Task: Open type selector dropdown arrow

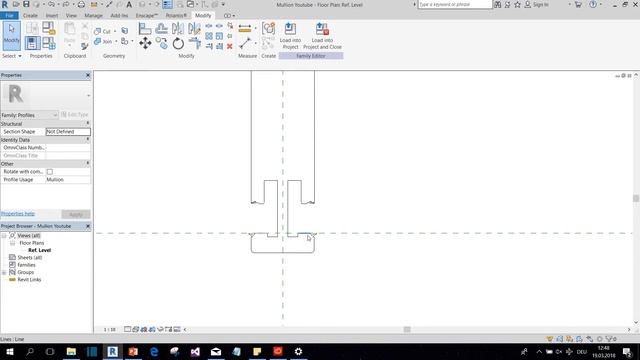Action: tap(89, 96)
